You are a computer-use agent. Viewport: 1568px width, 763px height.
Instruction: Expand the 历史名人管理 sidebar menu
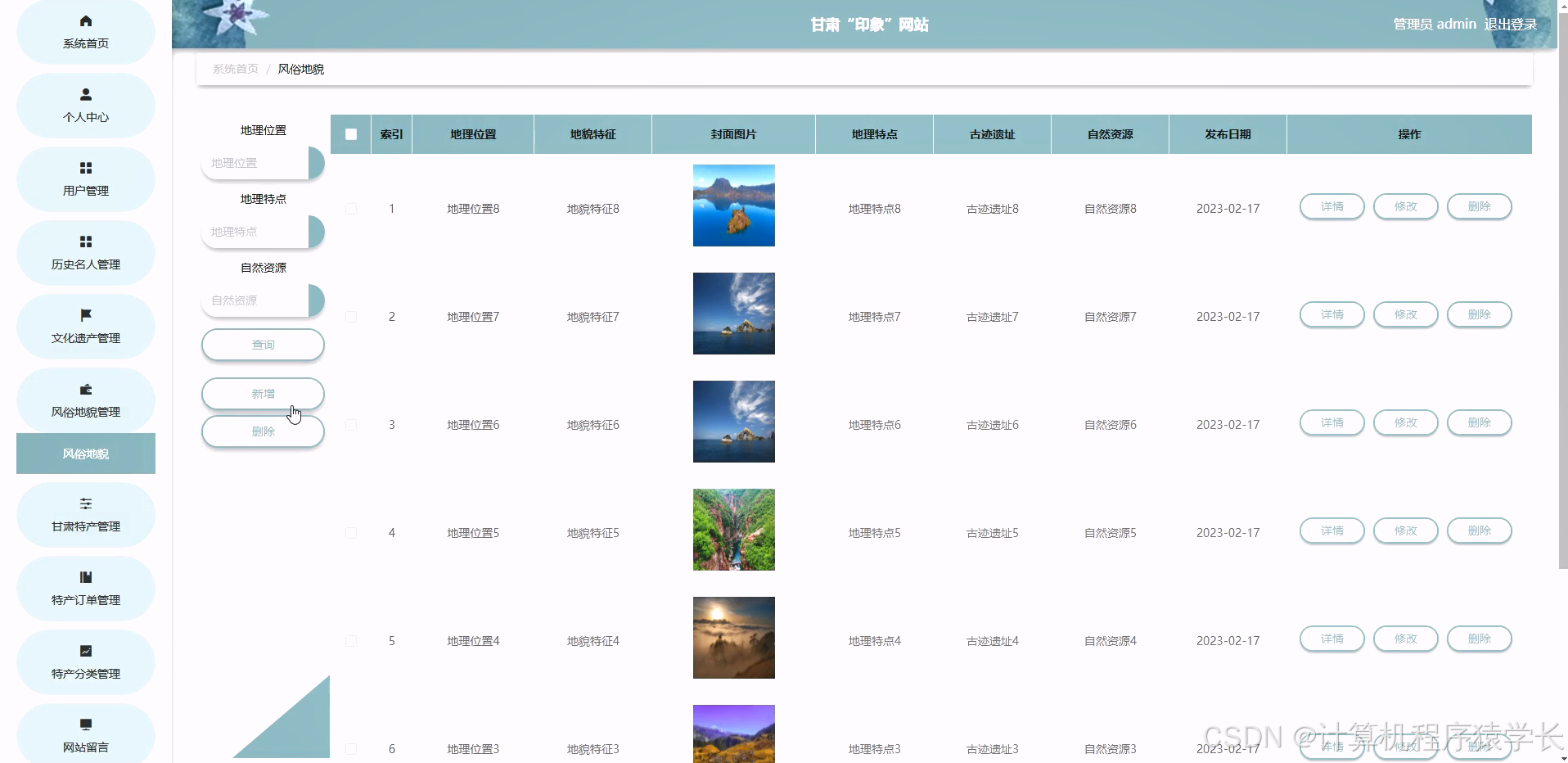86,253
